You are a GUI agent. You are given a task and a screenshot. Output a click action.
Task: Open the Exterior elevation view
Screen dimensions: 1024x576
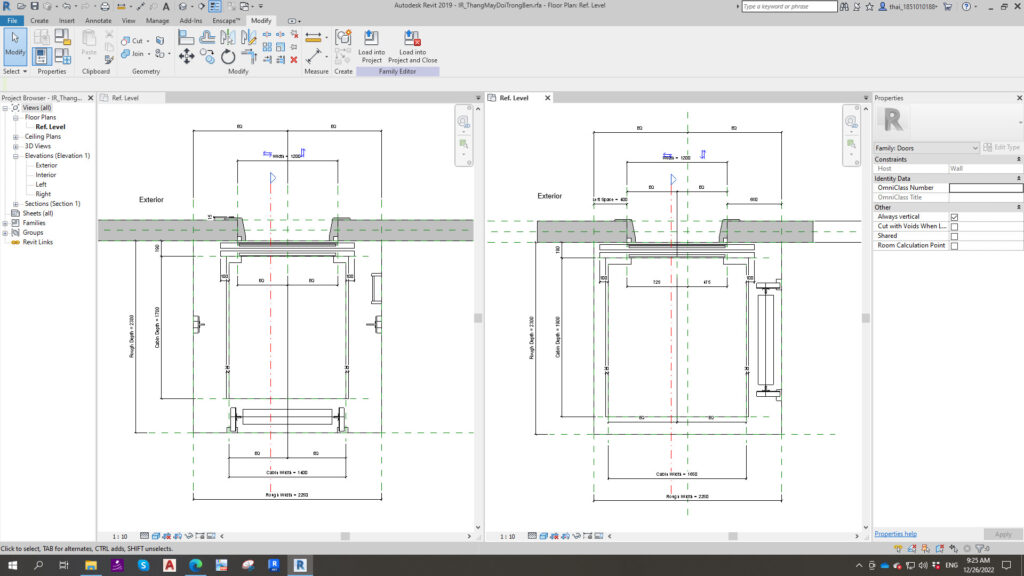coord(46,165)
